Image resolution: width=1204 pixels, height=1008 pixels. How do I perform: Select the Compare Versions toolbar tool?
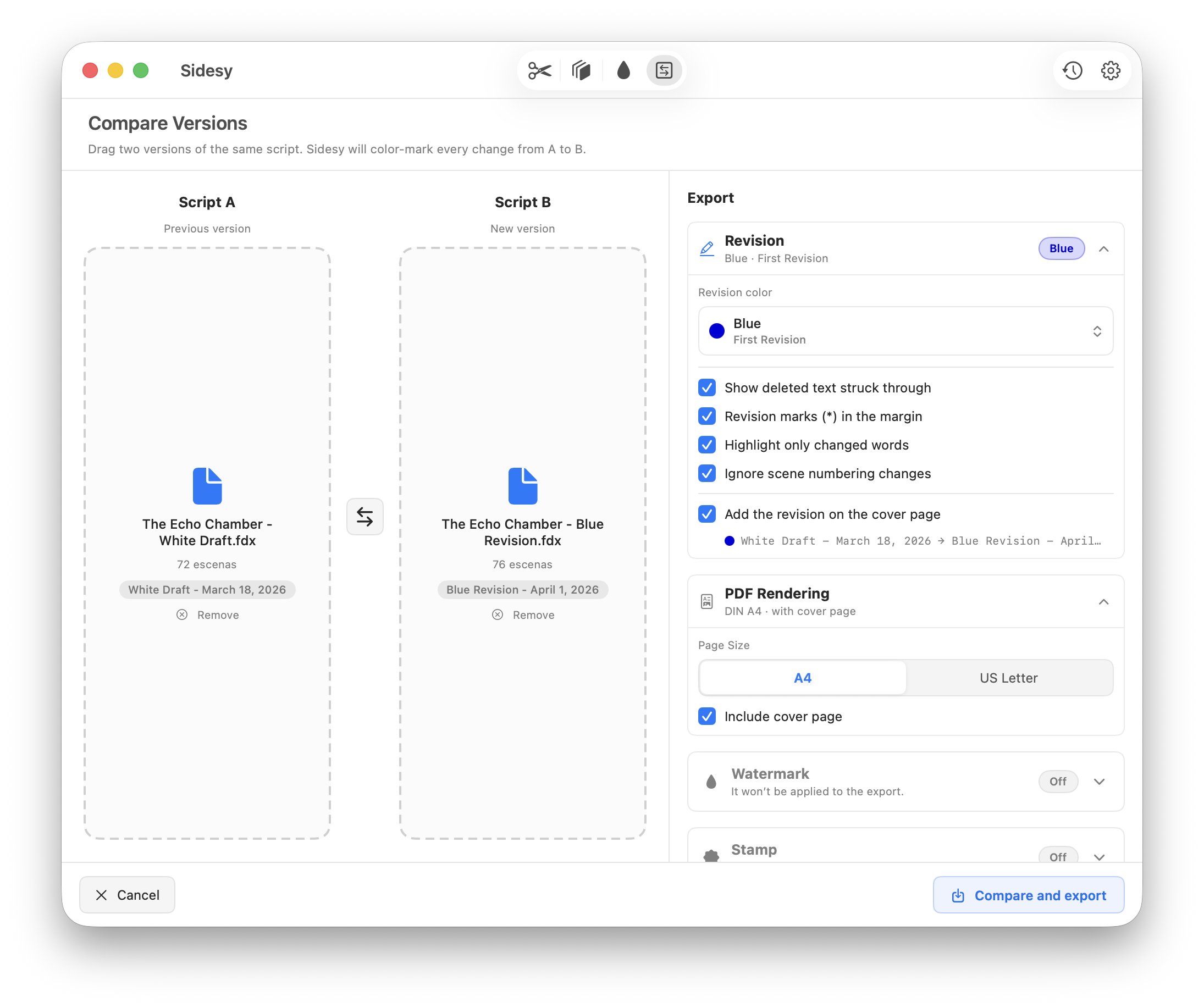(664, 70)
